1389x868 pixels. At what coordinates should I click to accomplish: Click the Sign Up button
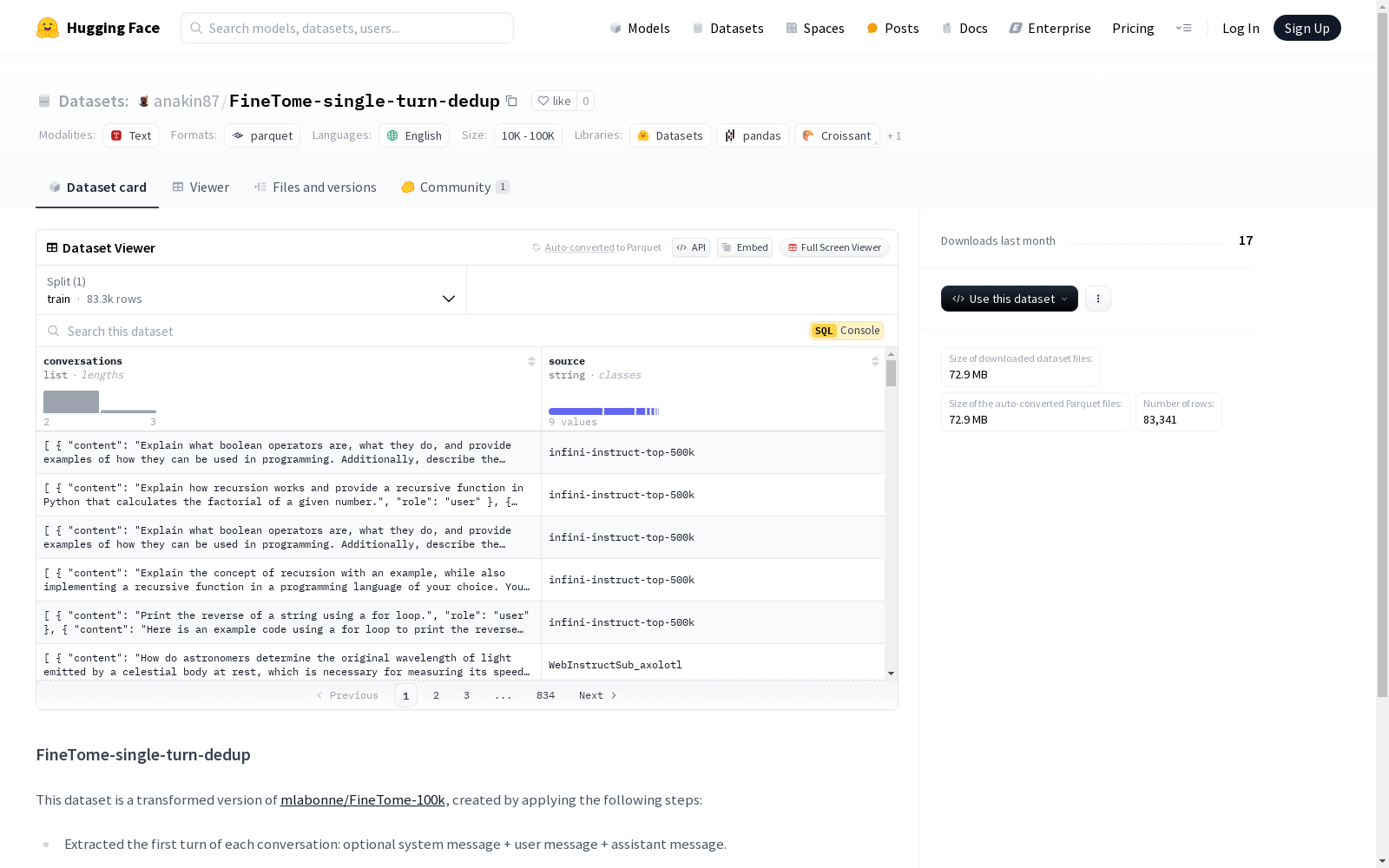click(x=1307, y=28)
